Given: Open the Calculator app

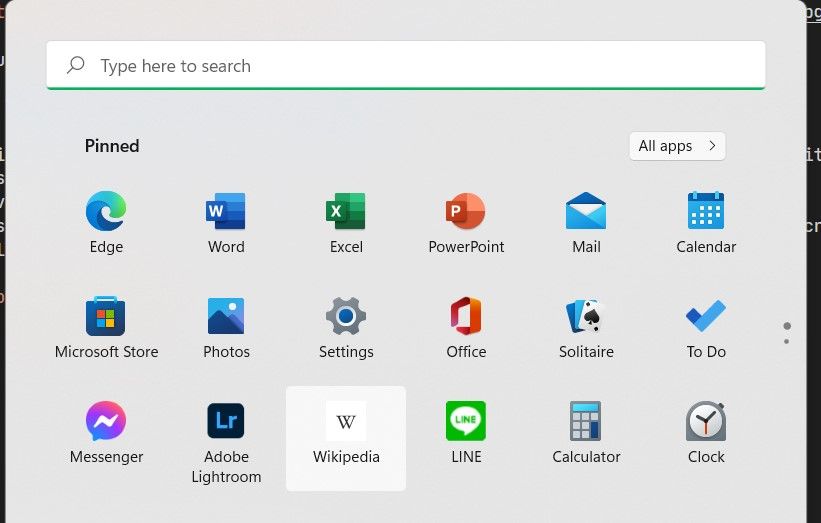Looking at the screenshot, I should tap(585, 420).
